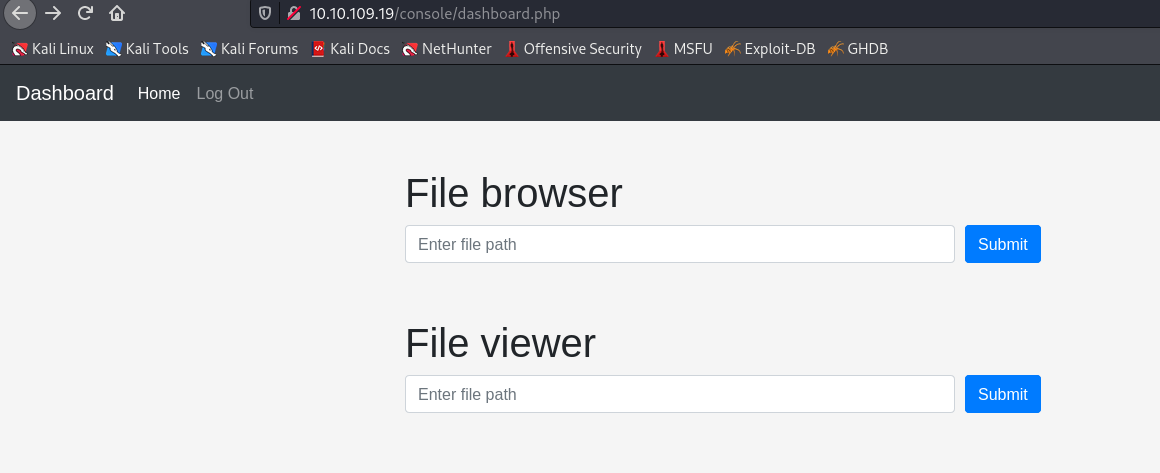Open the Exploit-DB bookmark

point(770,48)
